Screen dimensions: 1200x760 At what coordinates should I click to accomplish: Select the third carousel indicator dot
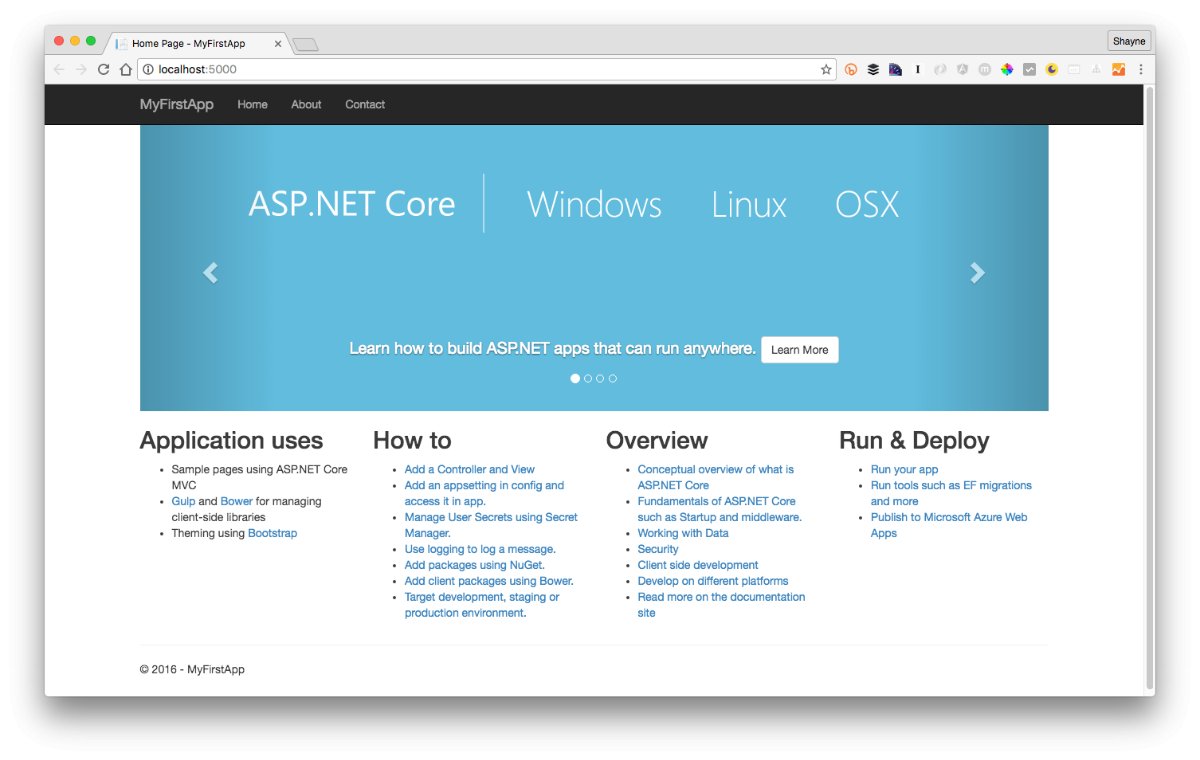tap(600, 379)
